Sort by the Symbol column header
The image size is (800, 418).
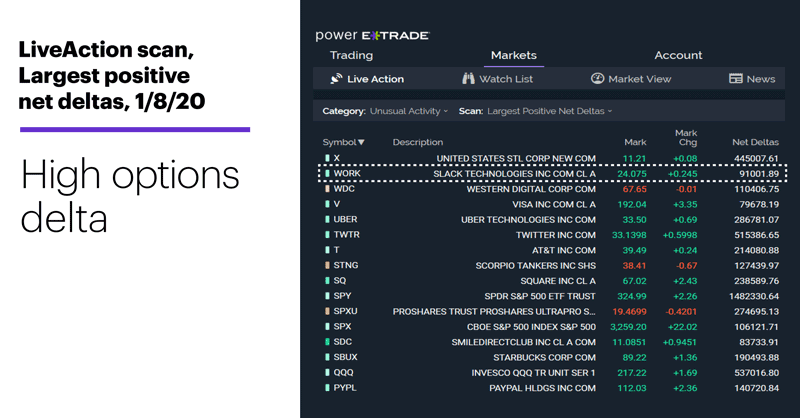343,142
